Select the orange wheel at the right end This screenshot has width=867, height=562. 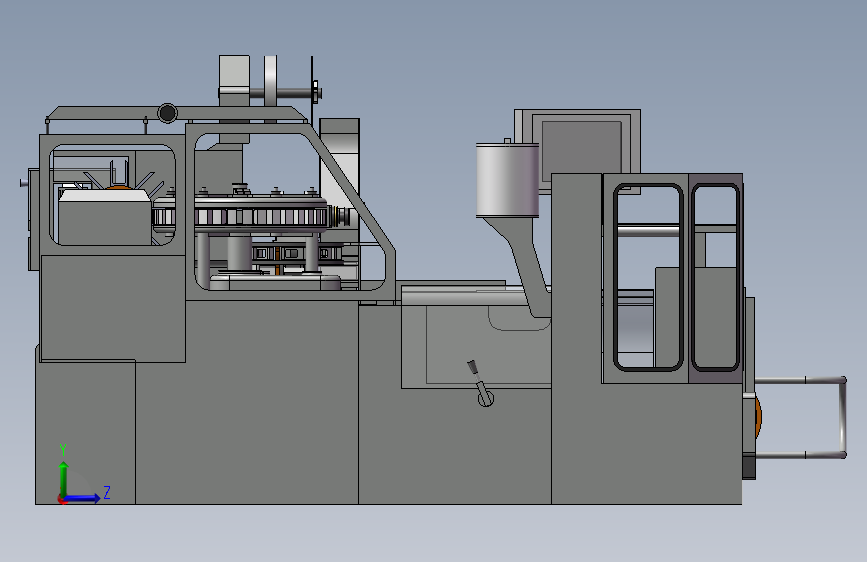pyautogui.click(x=758, y=418)
